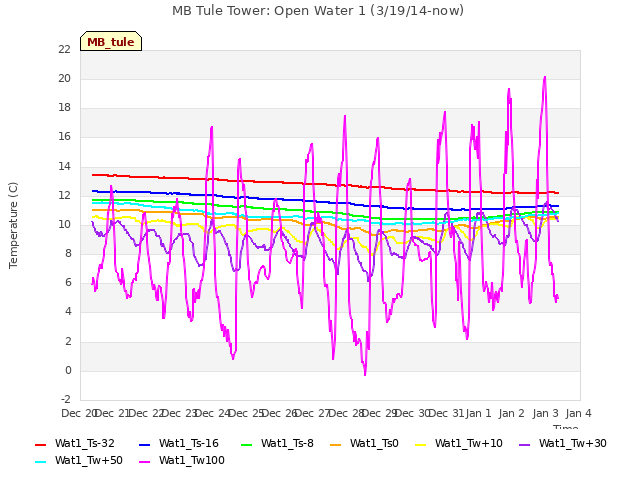
Task: Click the magenta peak near 20 on Jan 3
Action: click(544, 78)
